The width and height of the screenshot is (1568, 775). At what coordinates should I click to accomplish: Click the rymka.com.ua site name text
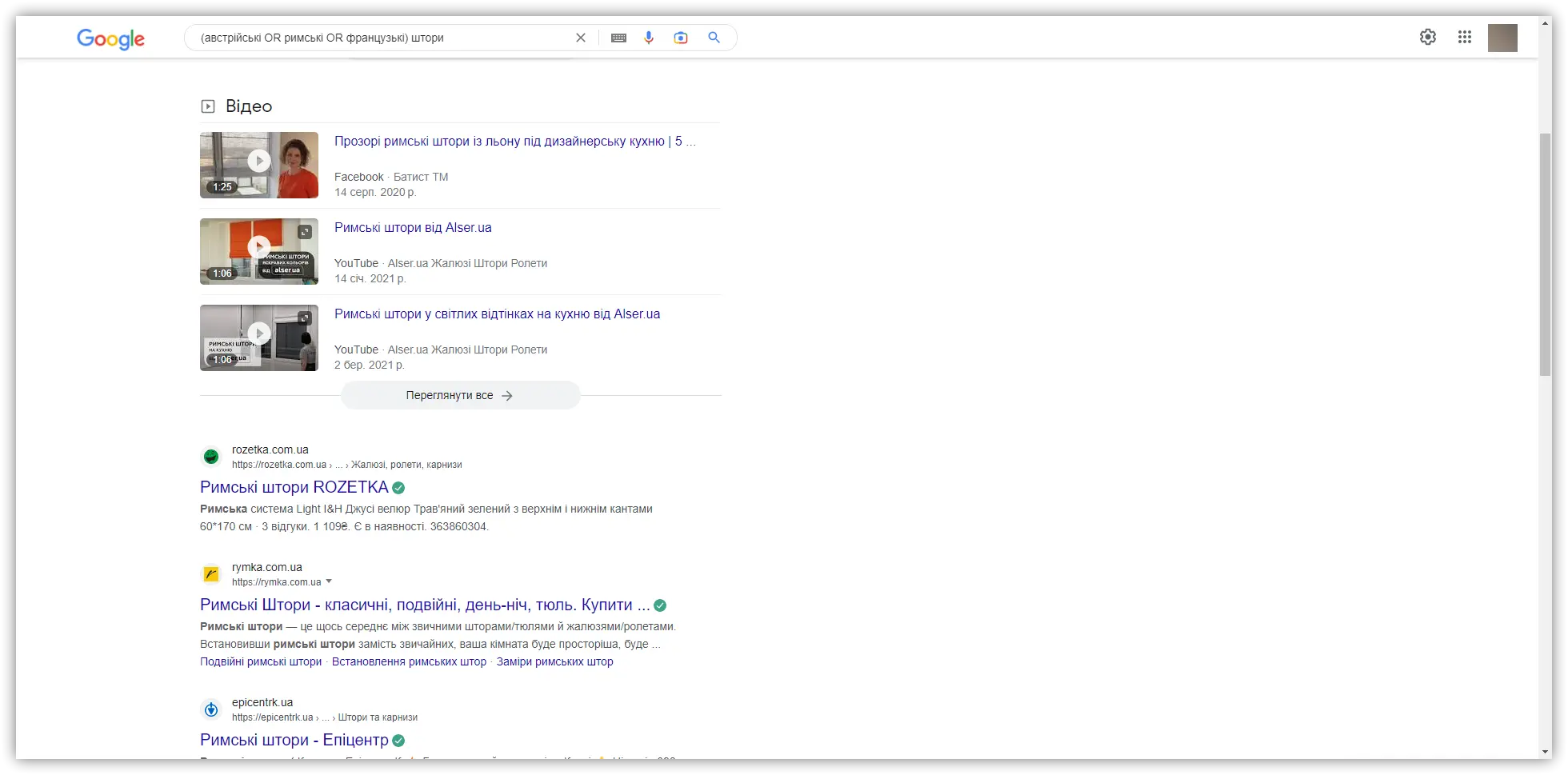(x=267, y=567)
